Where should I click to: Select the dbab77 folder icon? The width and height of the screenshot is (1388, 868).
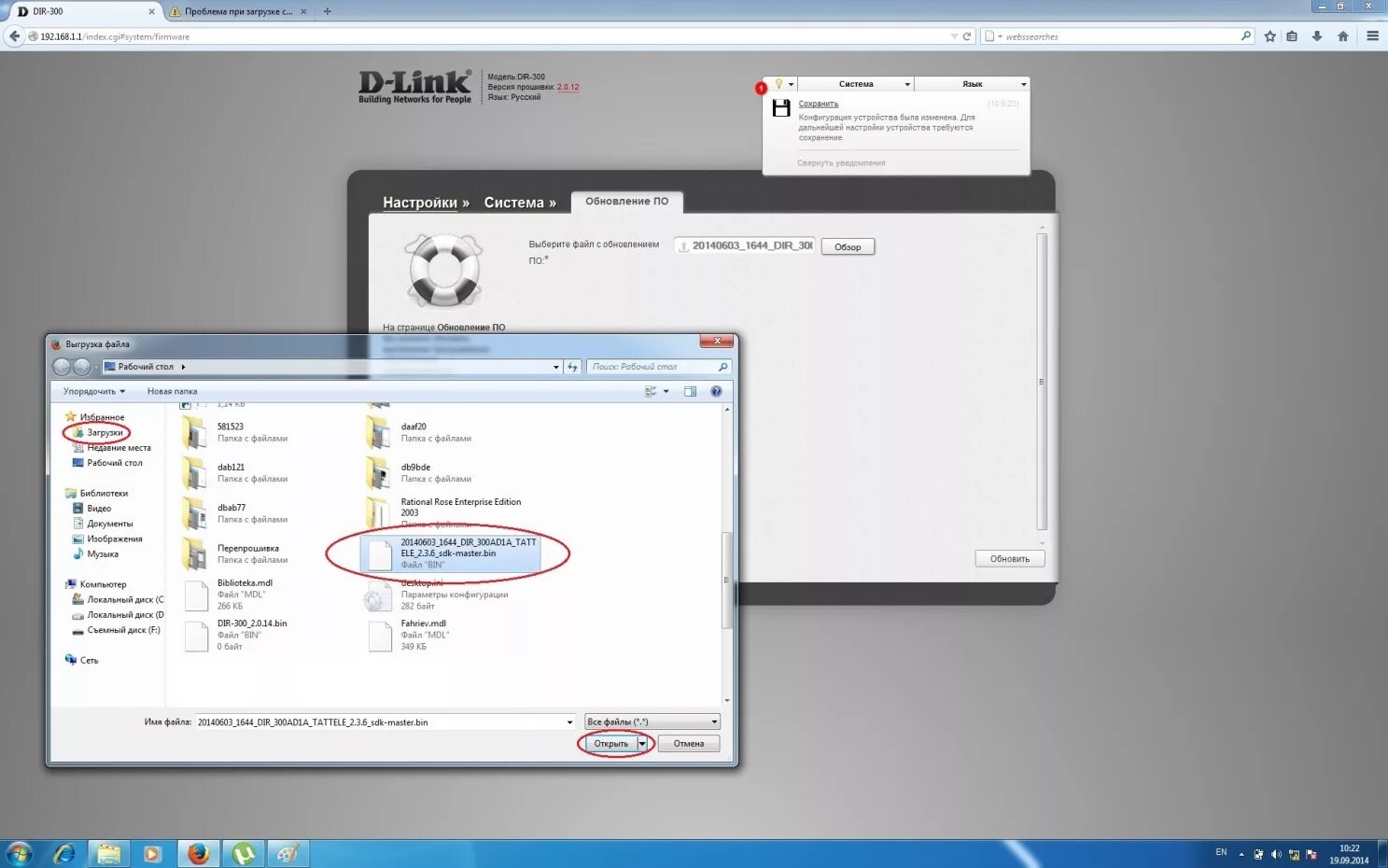click(195, 513)
